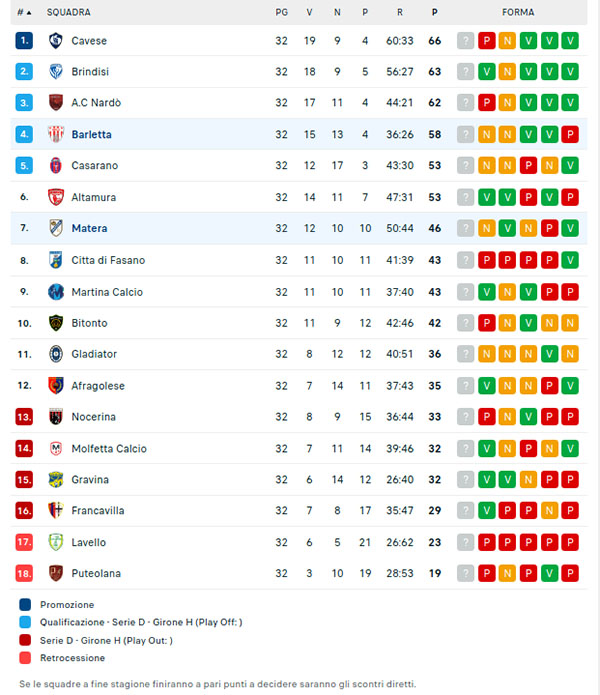The image size is (600, 695).
Task: Click the number 13 rank badge for Nocerina
Action: coord(24,417)
